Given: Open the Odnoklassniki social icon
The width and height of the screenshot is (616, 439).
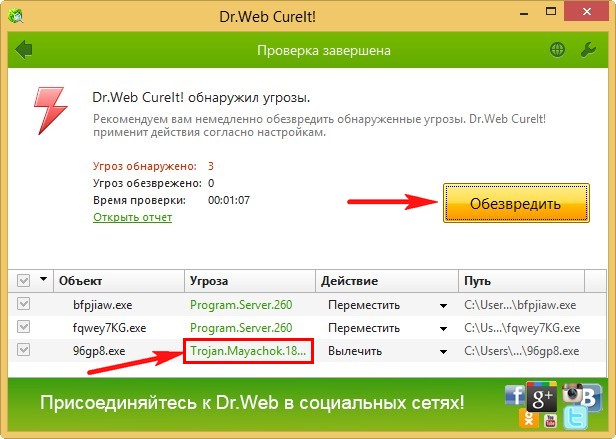Looking at the screenshot, I should (x=528, y=419).
